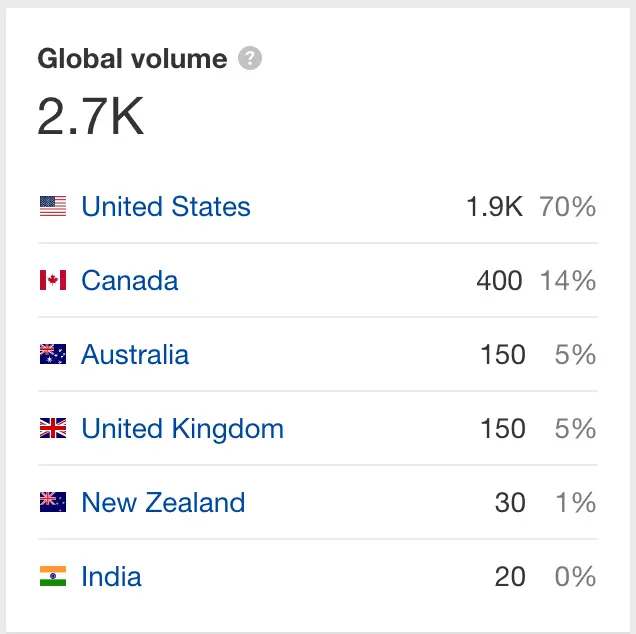Viewport: 636px width, 634px height.
Task: Follow the New Zealand country link
Action: [x=163, y=503]
